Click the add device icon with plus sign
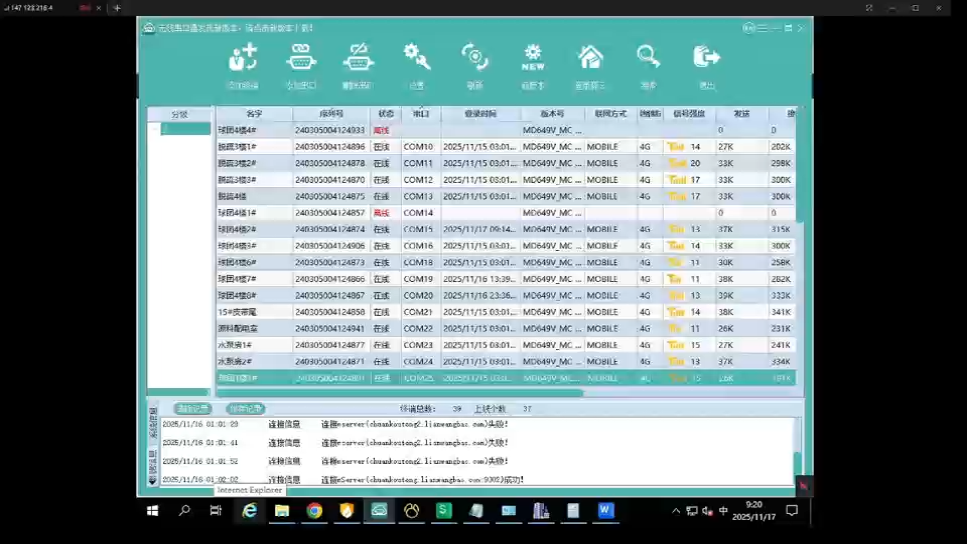Screen dimensions: 967x544 [243, 57]
